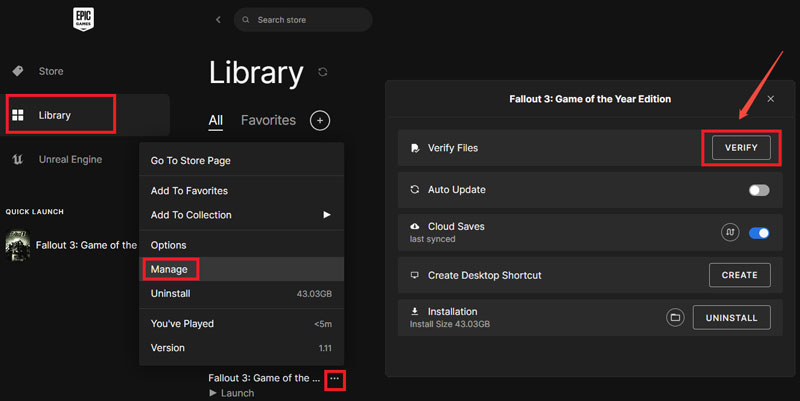
Task: Open cloud saves sync conflict icon
Action: click(730, 233)
